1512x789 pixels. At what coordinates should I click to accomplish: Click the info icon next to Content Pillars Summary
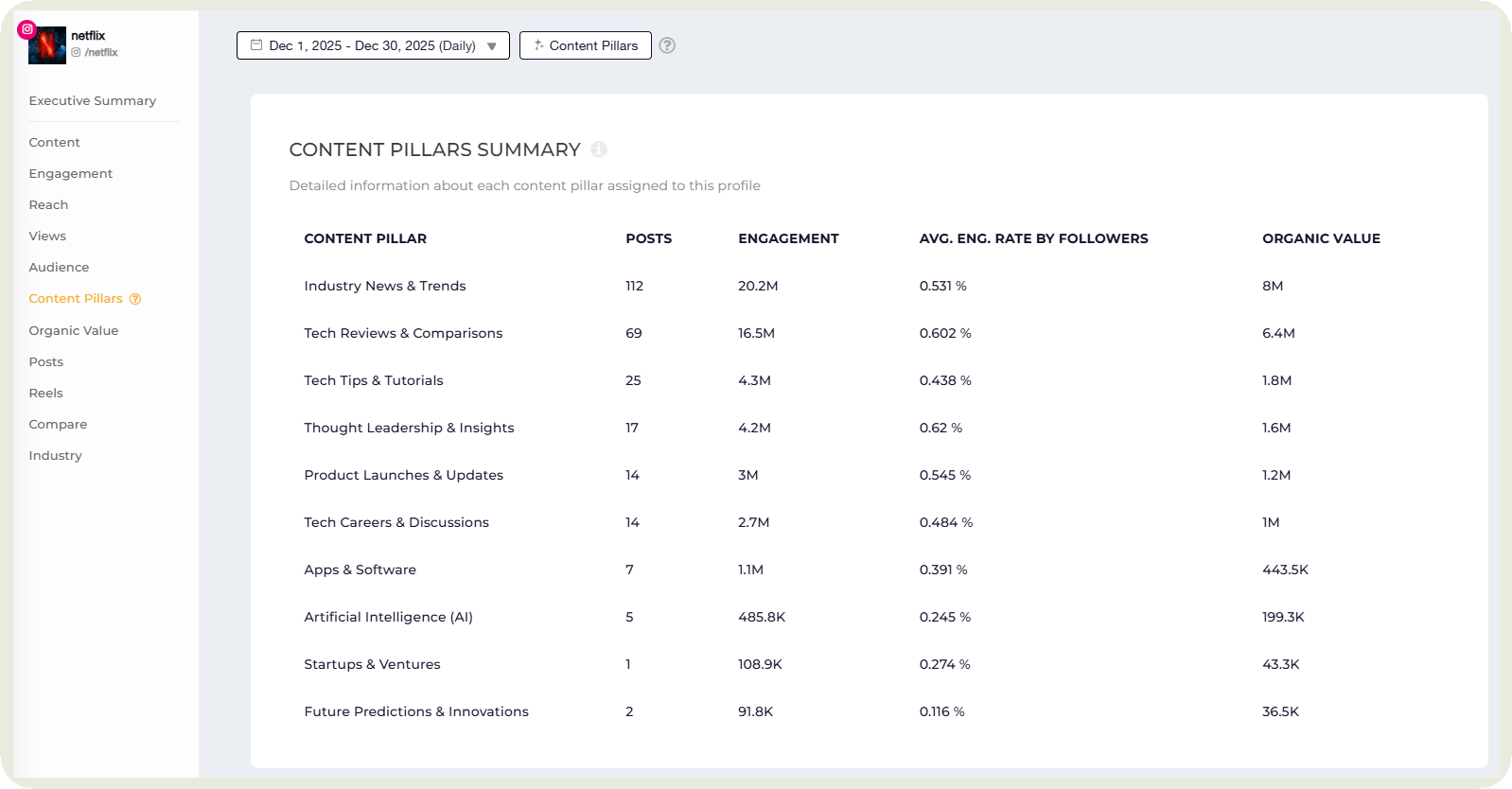click(x=599, y=149)
